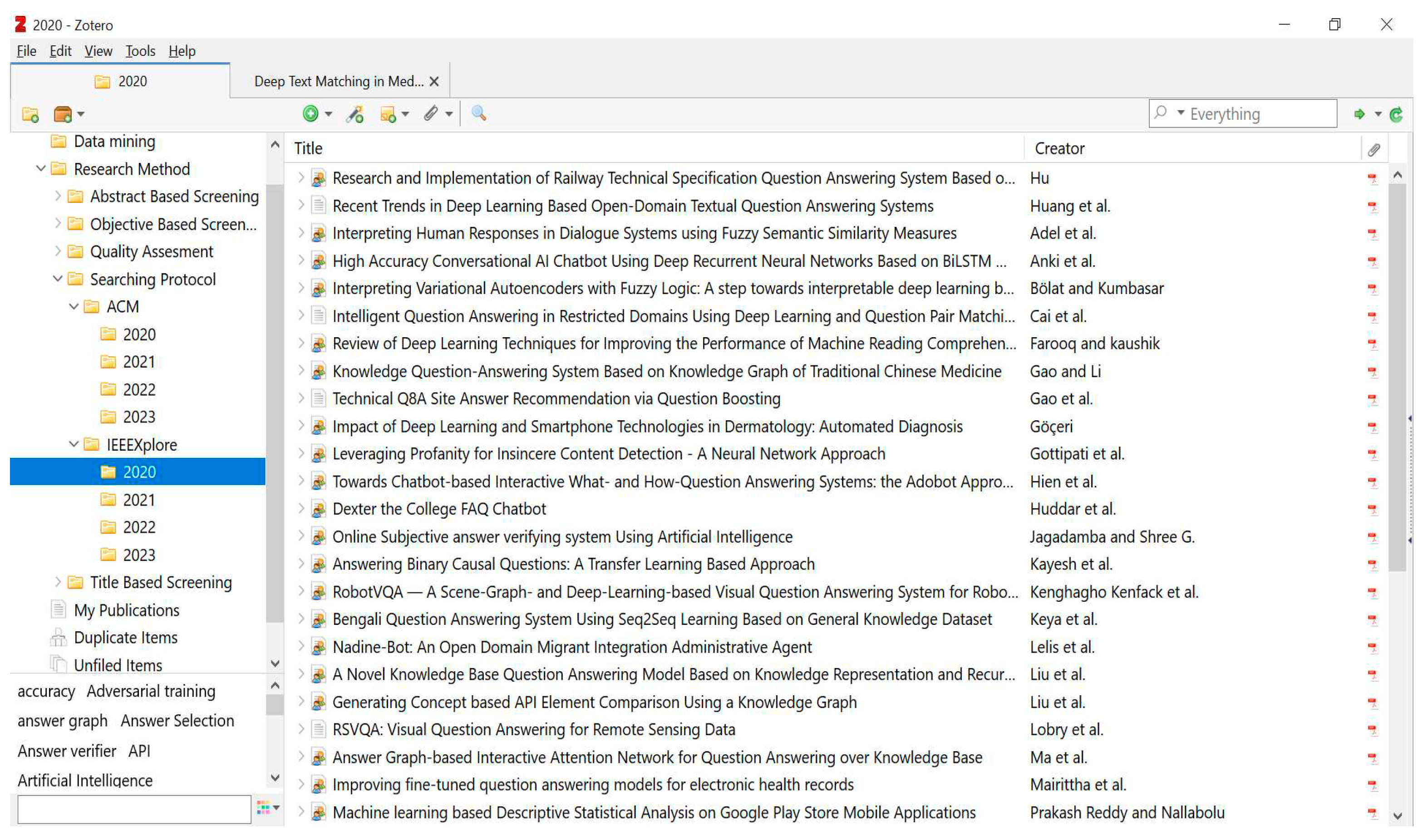Open the Tools menu
1423x840 pixels.
pyautogui.click(x=140, y=51)
